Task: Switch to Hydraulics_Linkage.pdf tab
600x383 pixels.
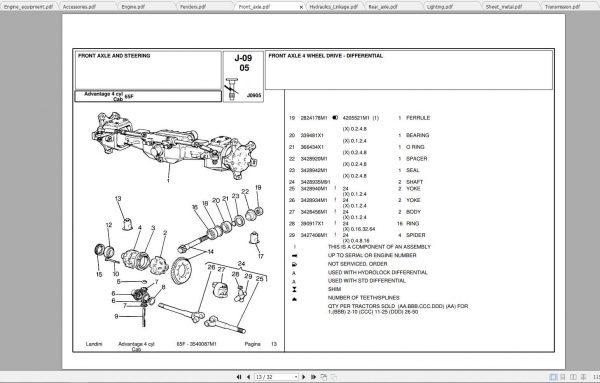Action: tap(334, 7)
